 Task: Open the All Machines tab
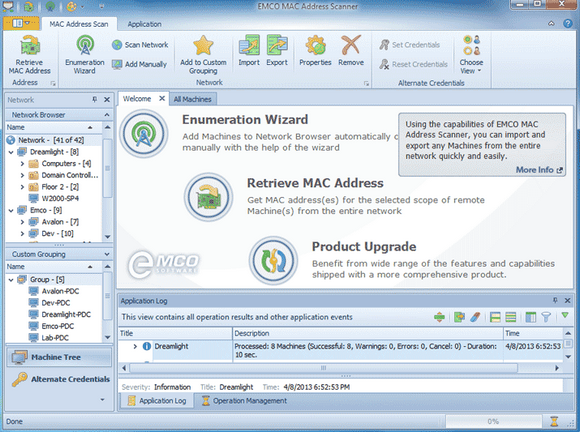[192, 99]
